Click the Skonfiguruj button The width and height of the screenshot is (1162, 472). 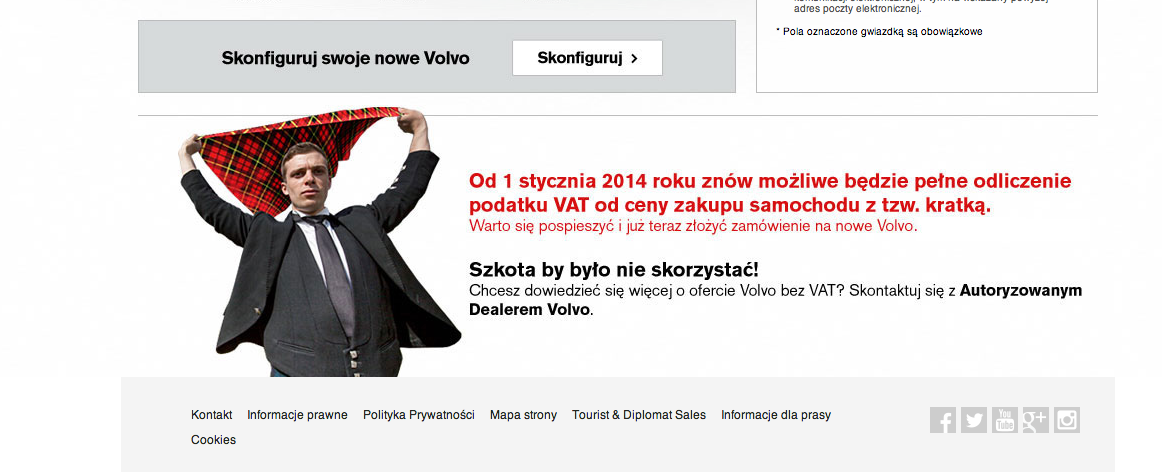click(587, 58)
